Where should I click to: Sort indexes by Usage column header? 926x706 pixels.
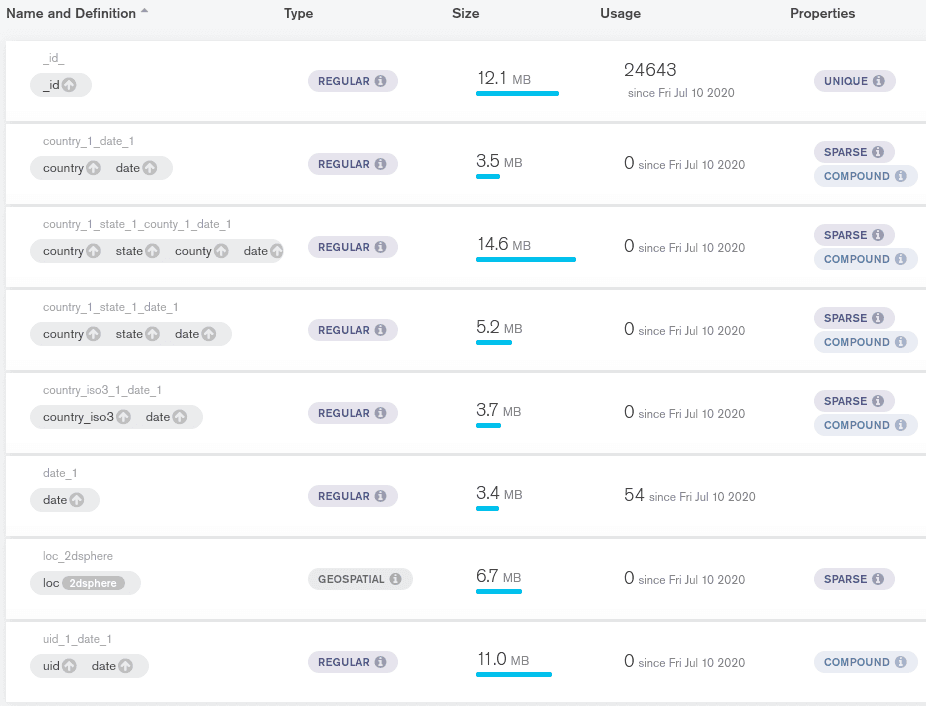point(620,13)
